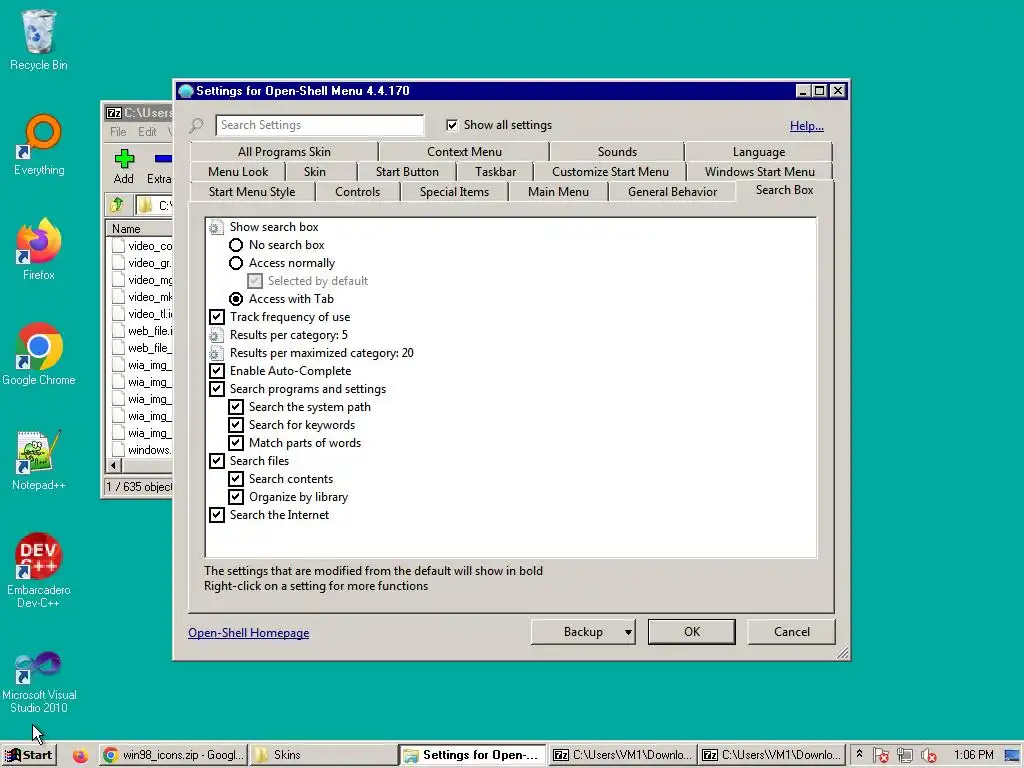Toggle the Search files checkbox
1024x768 pixels.
pyautogui.click(x=217, y=461)
